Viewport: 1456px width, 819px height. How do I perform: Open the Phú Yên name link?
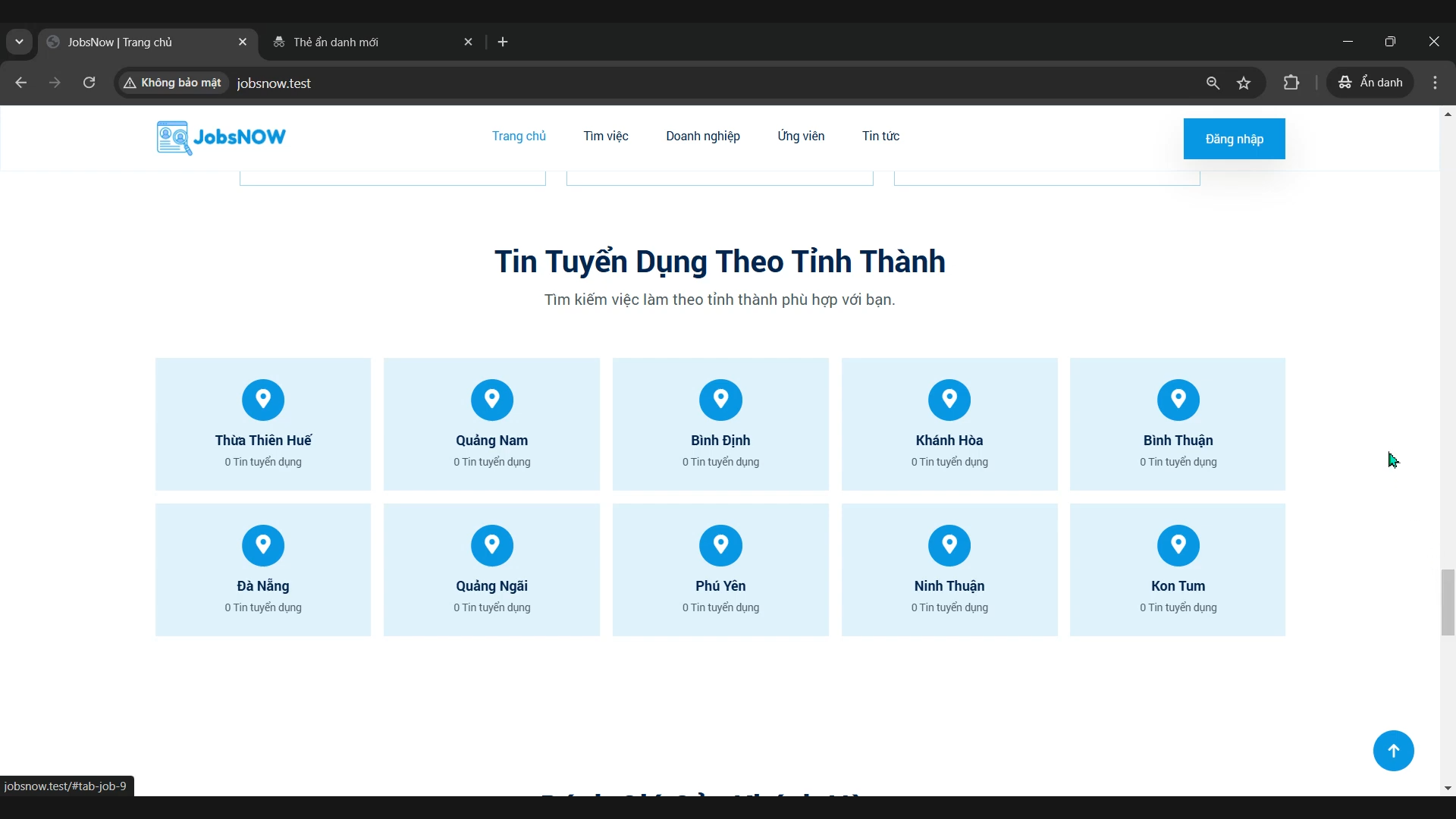tap(721, 586)
